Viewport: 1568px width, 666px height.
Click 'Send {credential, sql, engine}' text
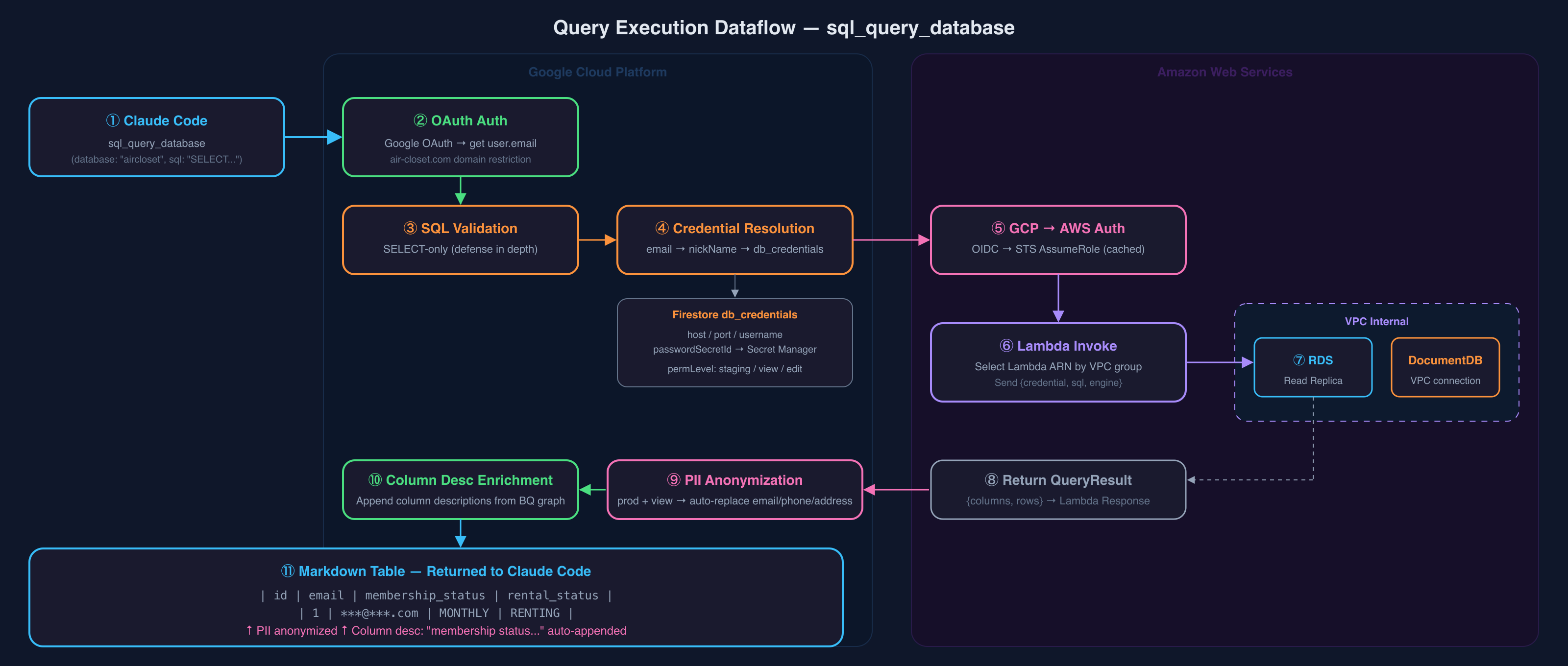[x=1058, y=382]
